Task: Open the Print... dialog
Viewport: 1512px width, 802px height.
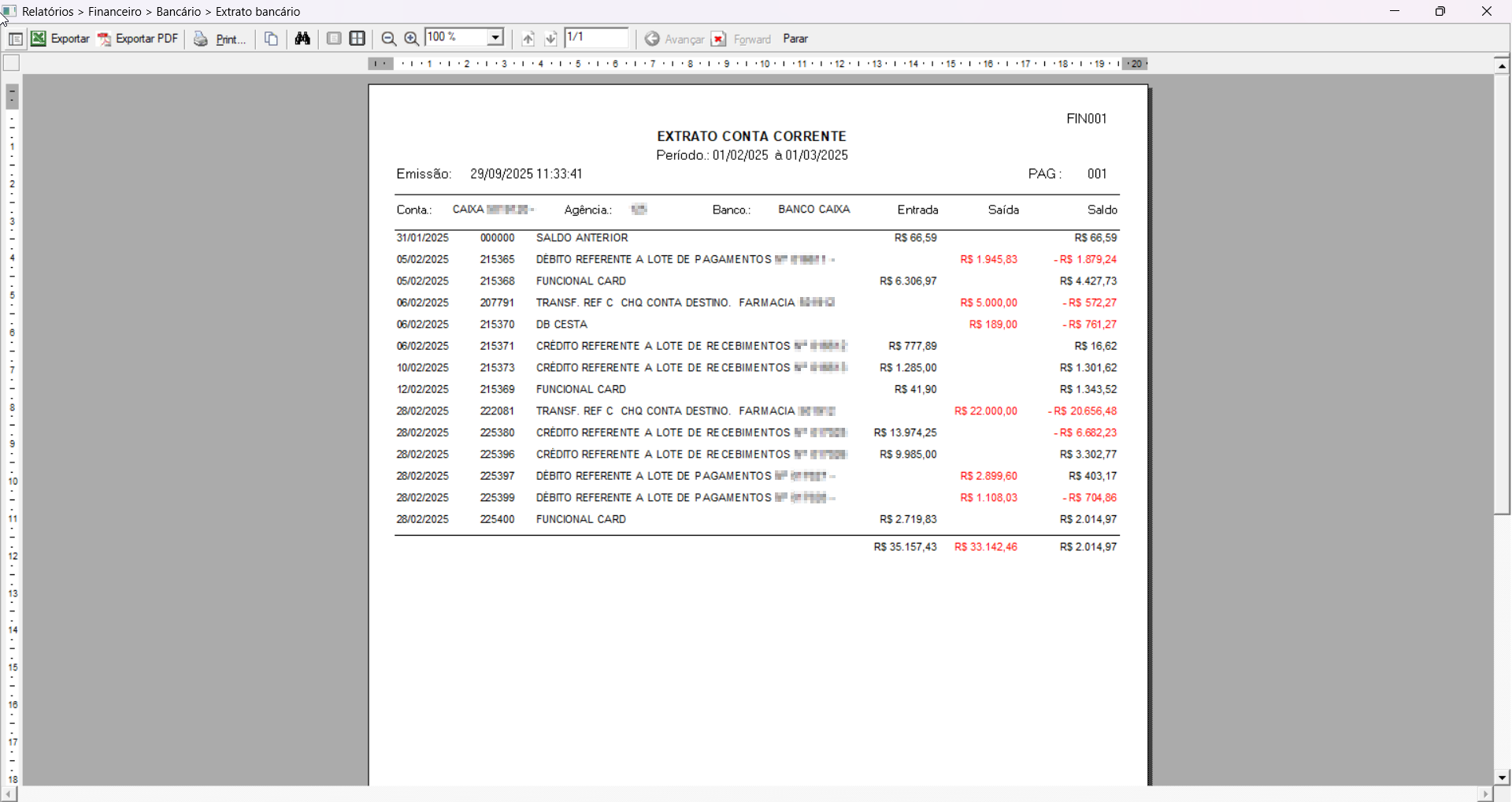Action: click(x=220, y=39)
